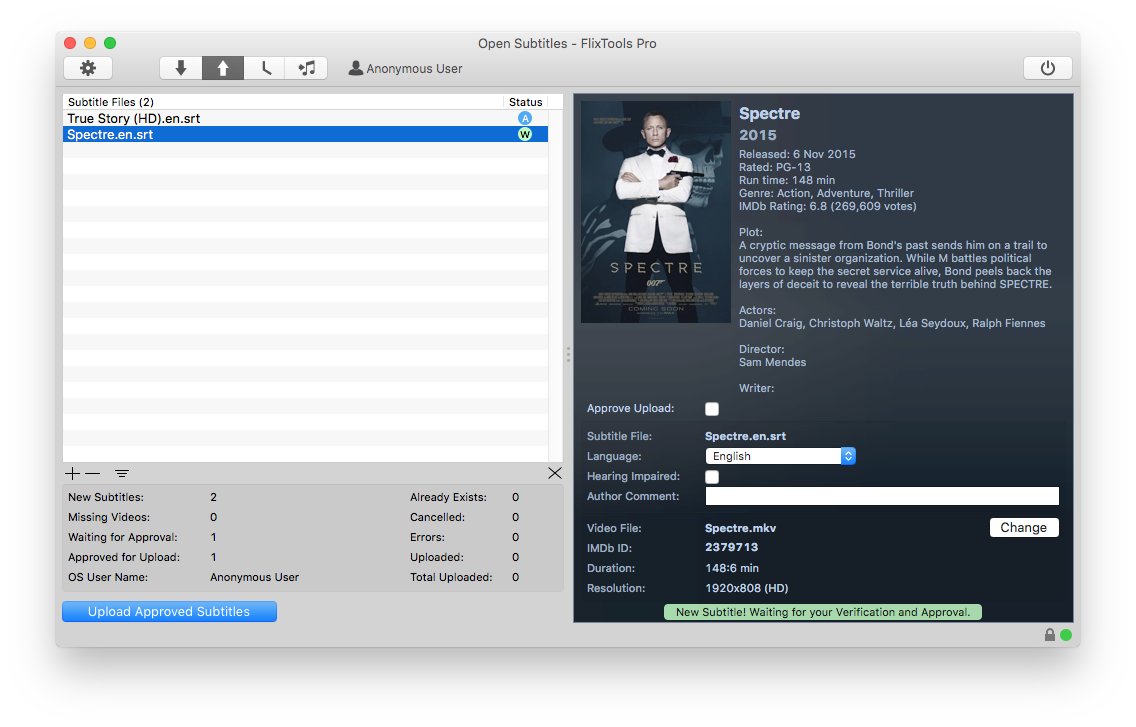Select the True Story (HD).en.srt row

(305, 118)
